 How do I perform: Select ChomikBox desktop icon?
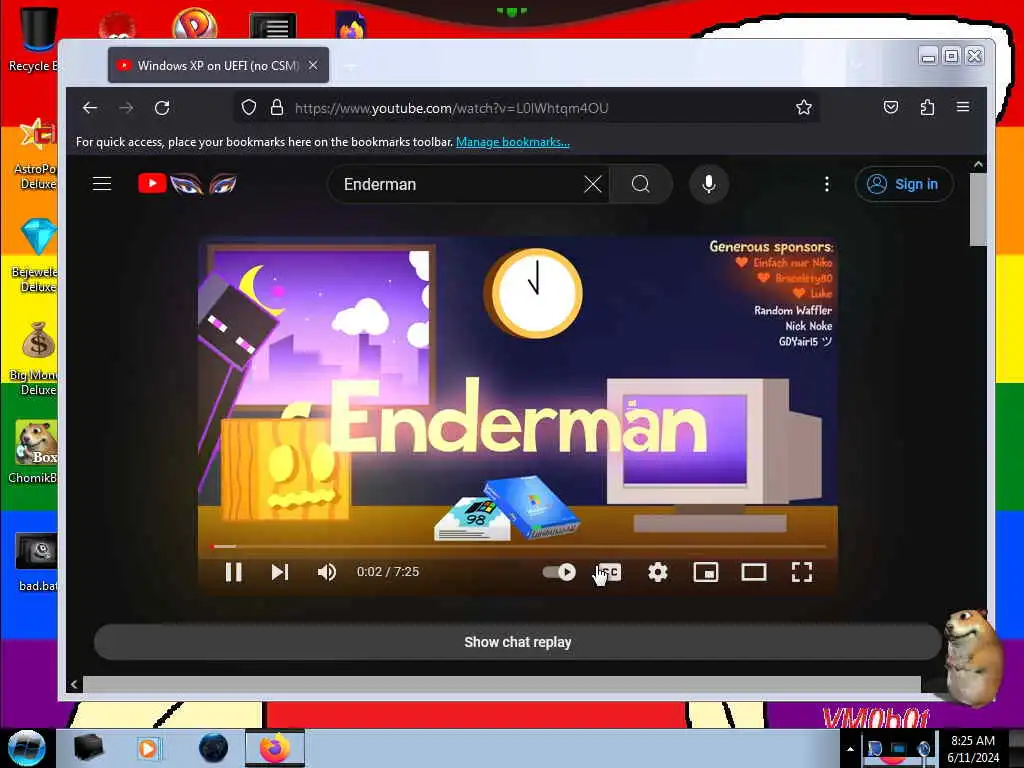click(x=33, y=452)
